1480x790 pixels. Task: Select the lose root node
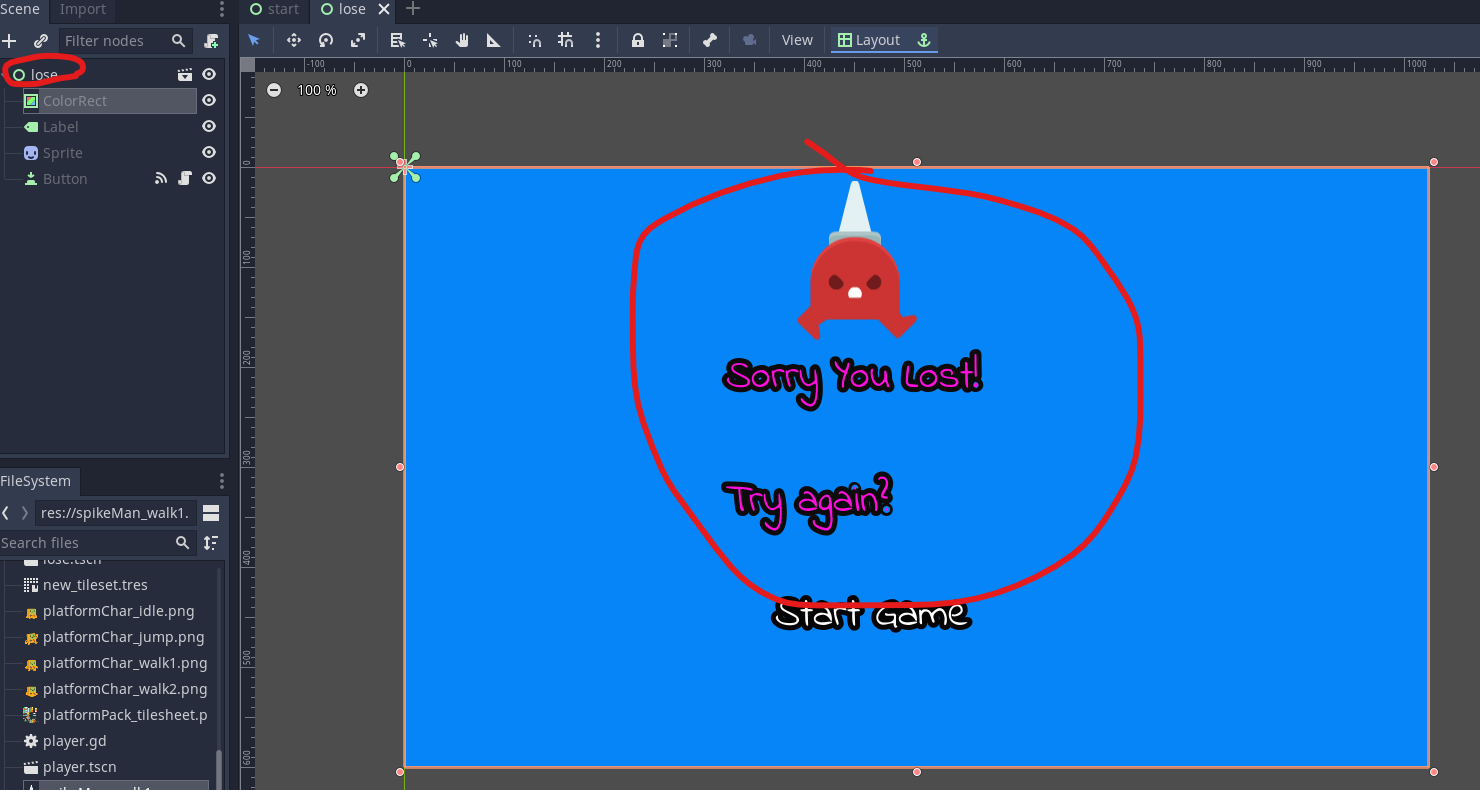click(44, 75)
